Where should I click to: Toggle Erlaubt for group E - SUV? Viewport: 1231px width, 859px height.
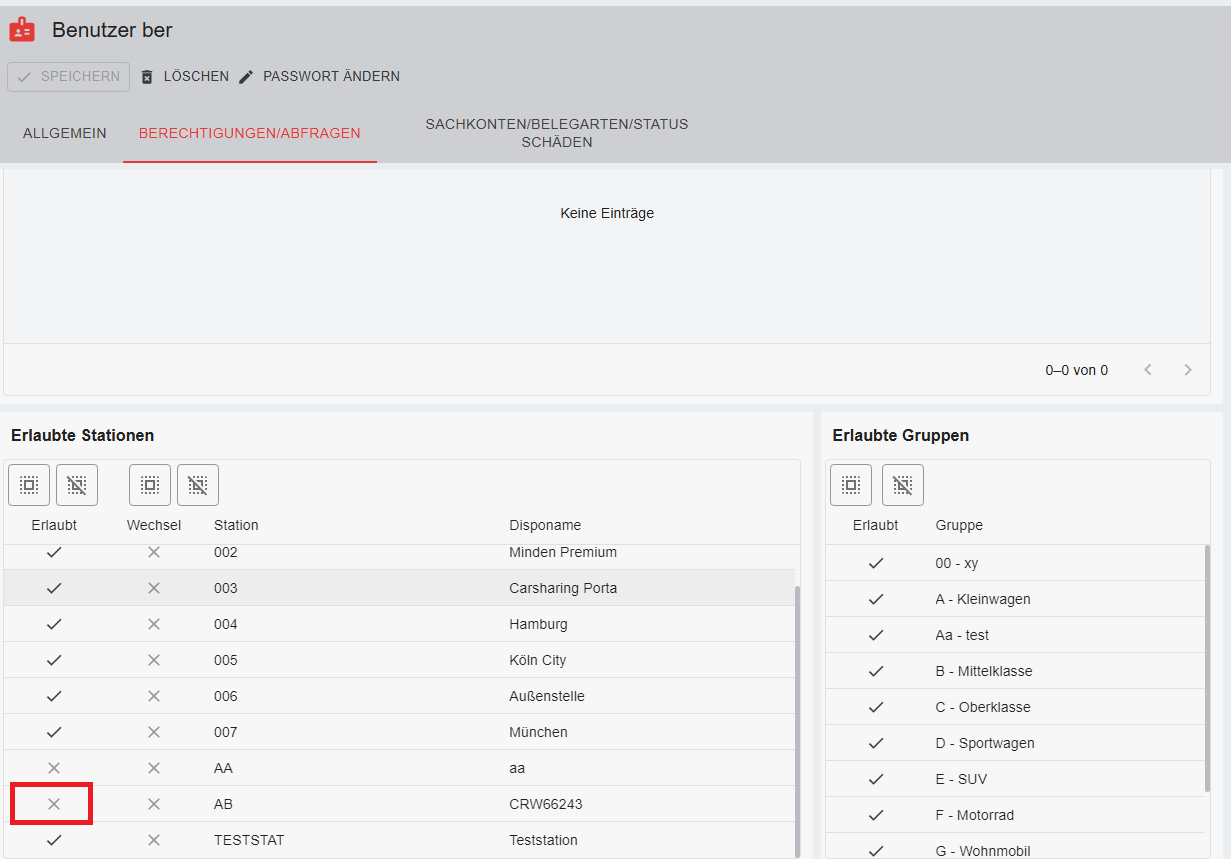[x=876, y=779]
